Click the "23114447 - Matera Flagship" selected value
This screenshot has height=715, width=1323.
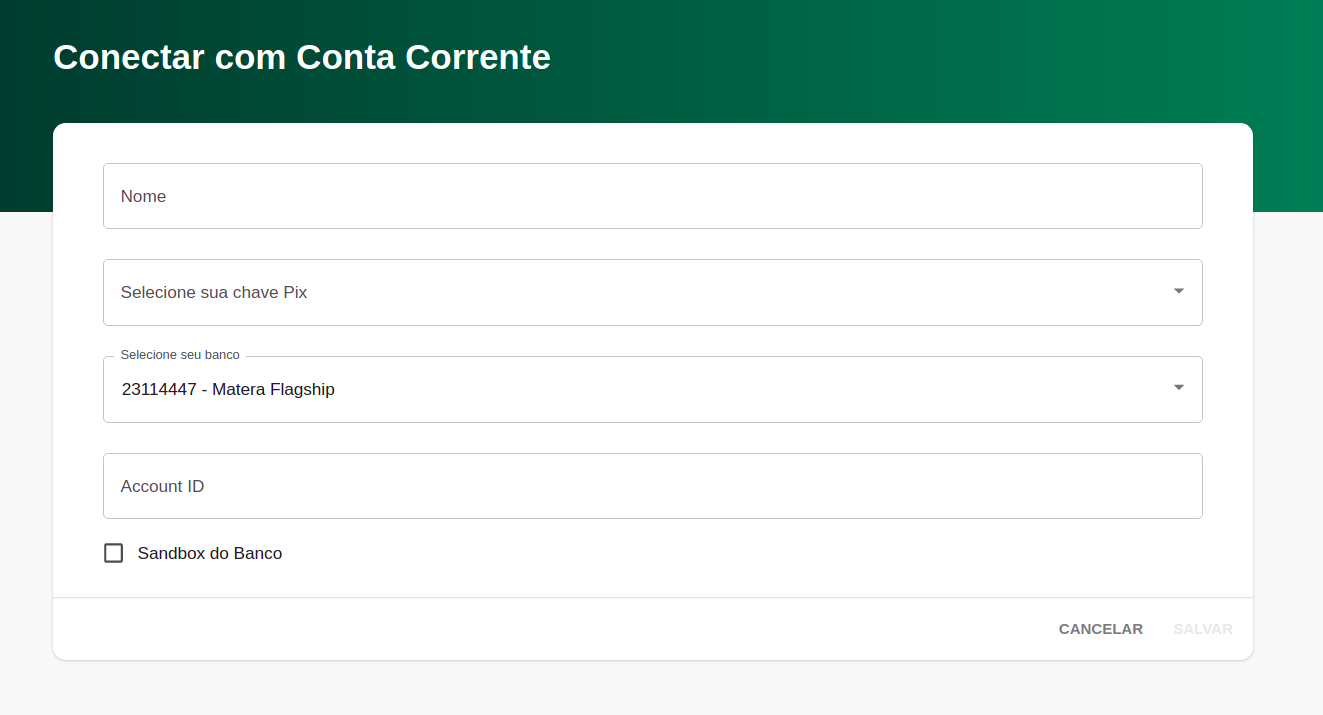(228, 390)
